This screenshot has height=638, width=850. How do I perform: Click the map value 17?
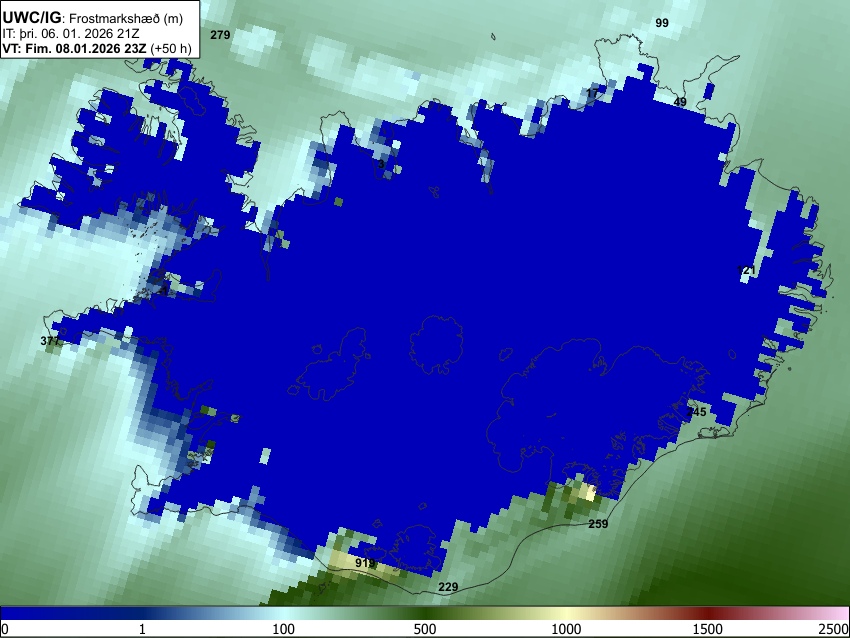point(593,93)
